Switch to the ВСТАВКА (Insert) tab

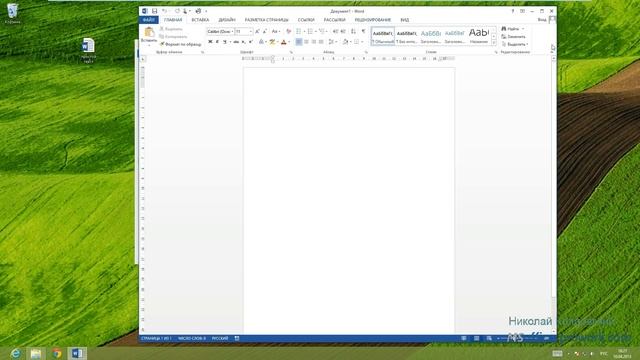[x=200, y=20]
